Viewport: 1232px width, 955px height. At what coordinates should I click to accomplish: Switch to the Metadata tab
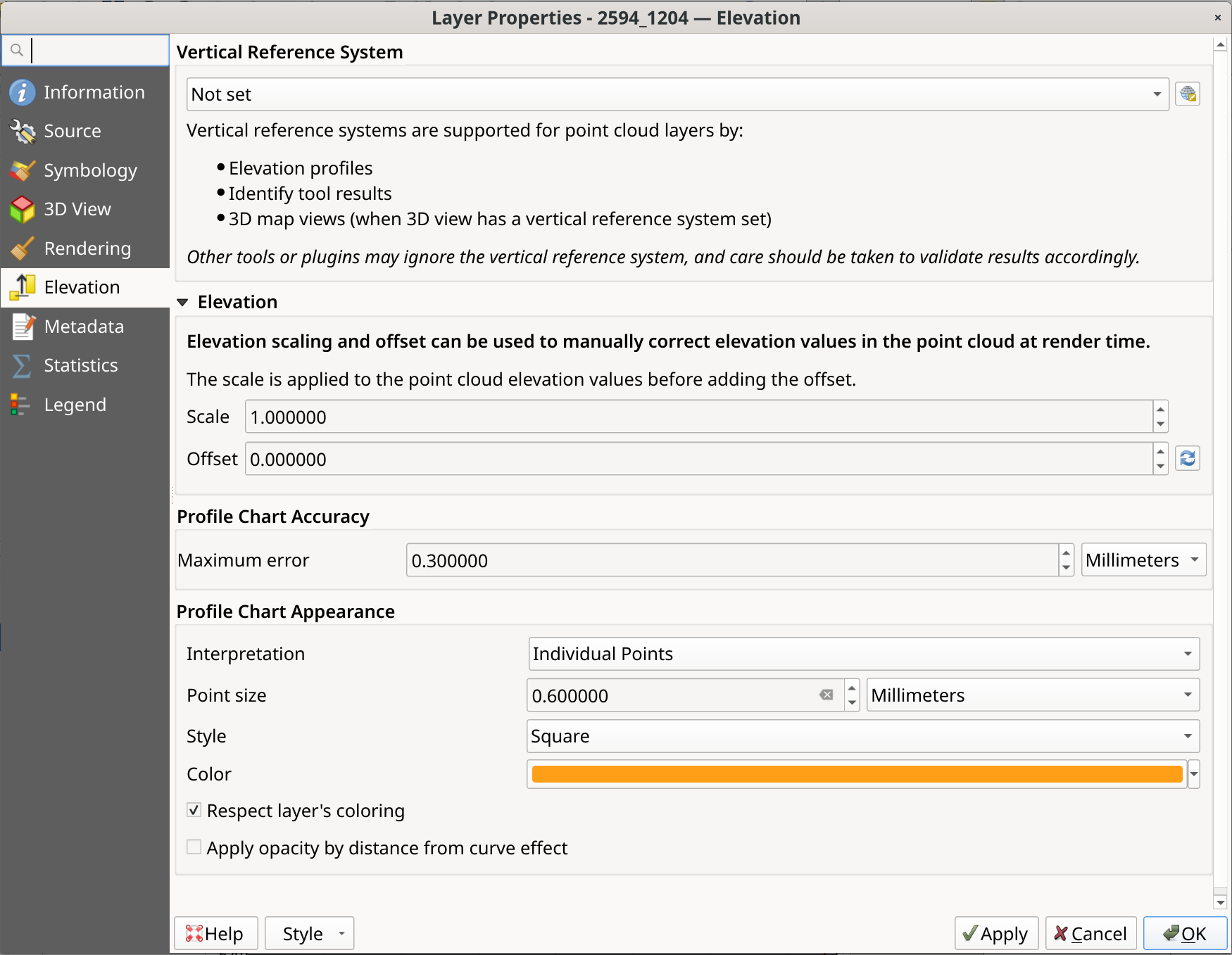[x=84, y=327]
